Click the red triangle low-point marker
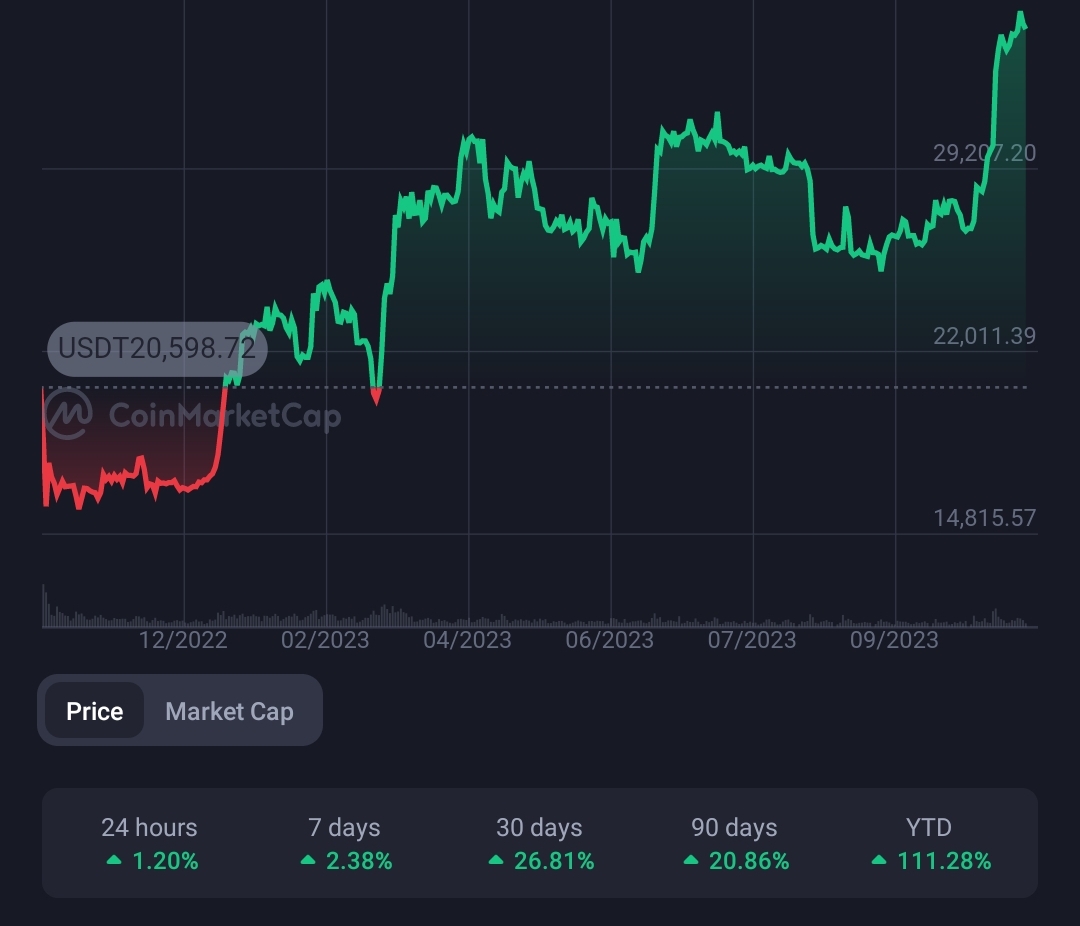This screenshot has width=1080, height=926. click(376, 396)
